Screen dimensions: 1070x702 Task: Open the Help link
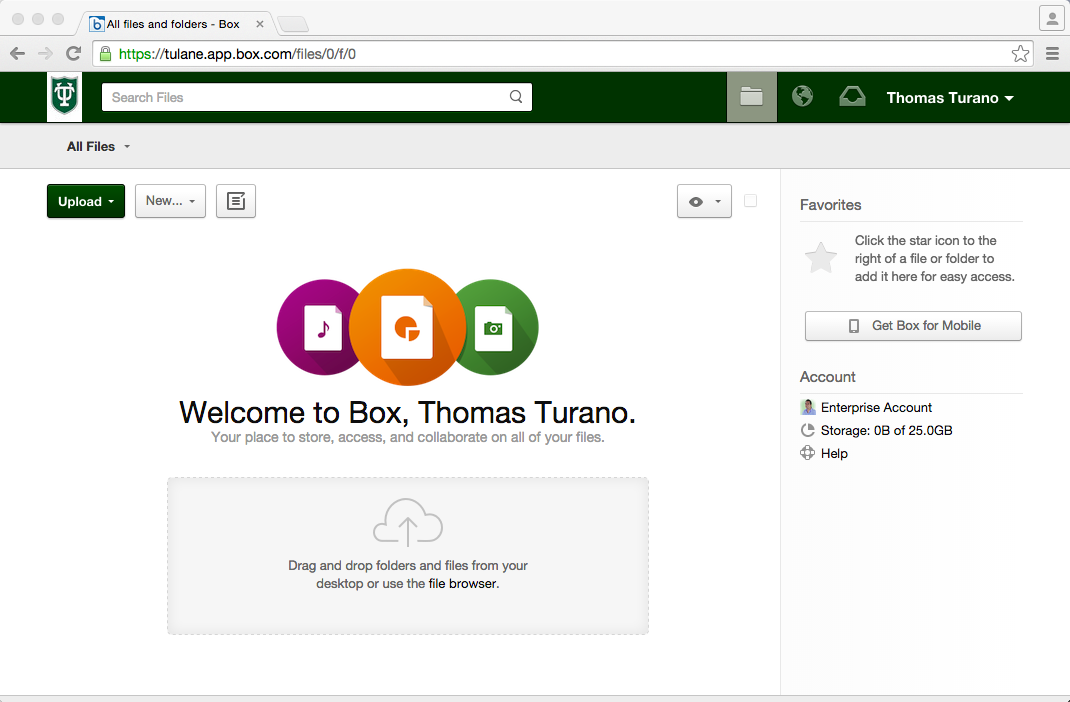click(834, 454)
